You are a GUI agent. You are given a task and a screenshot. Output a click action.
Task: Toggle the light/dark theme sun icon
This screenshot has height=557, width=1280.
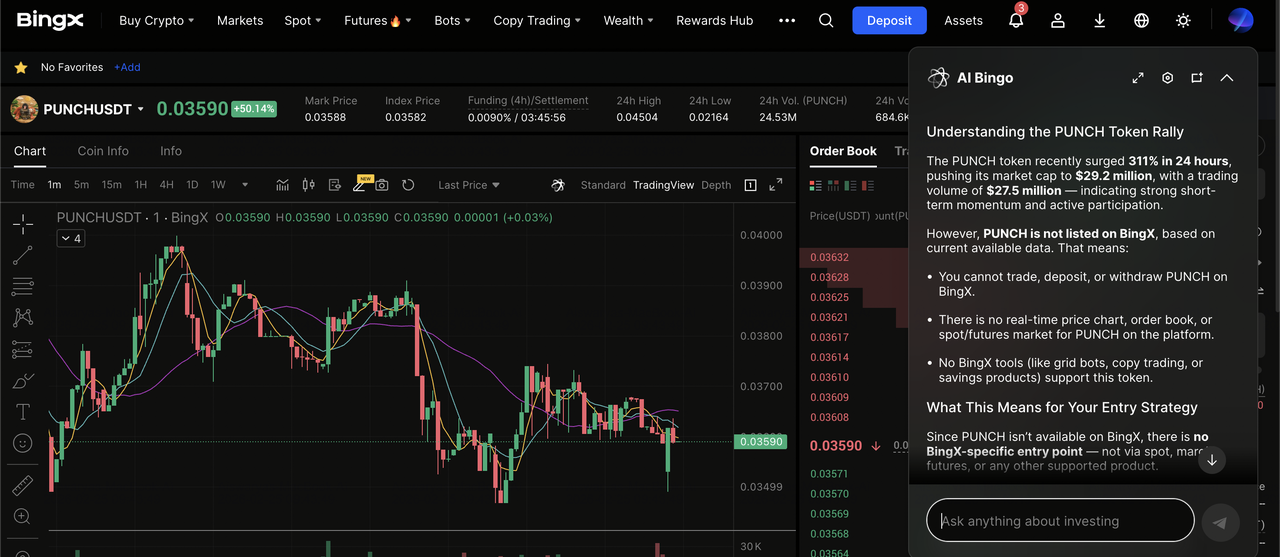coord(1183,21)
